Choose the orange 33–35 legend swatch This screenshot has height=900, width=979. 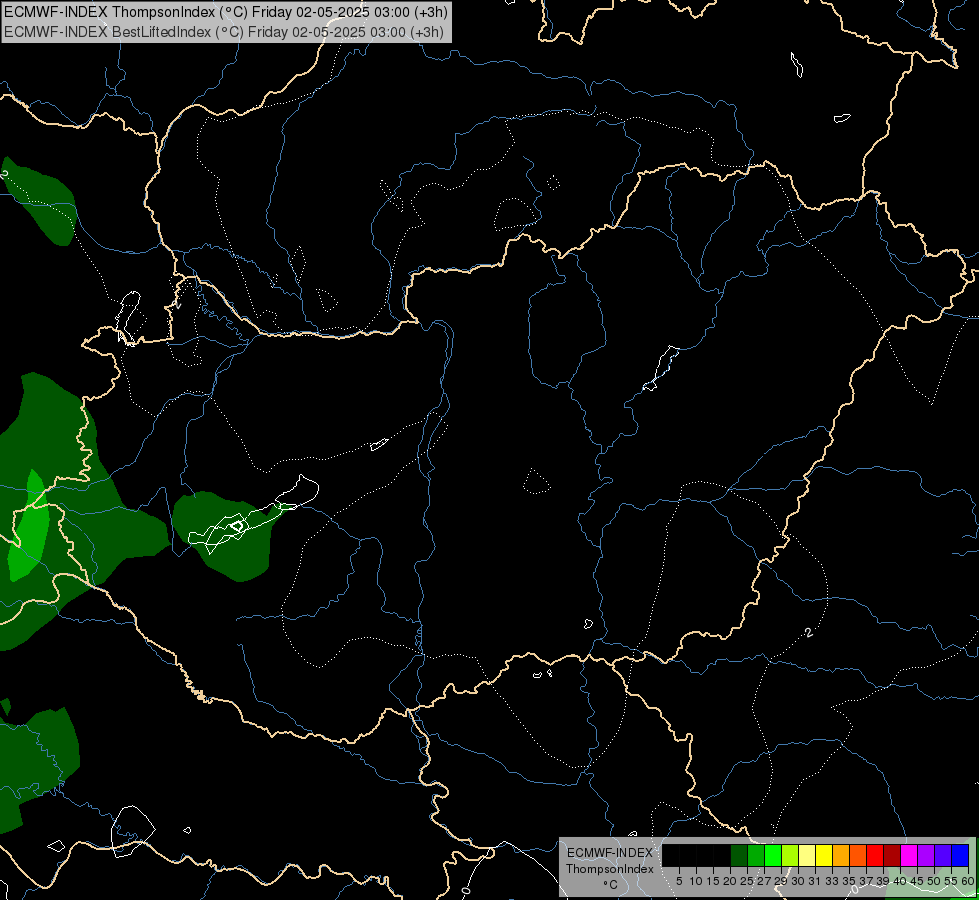(x=841, y=855)
